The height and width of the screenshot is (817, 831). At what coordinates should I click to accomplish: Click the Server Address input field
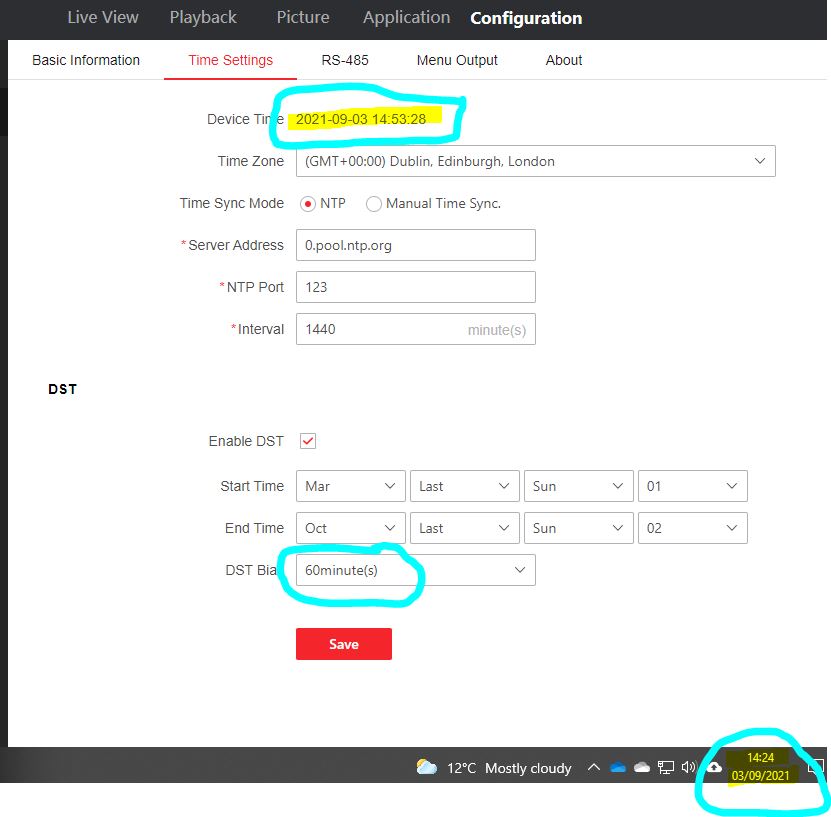coord(415,245)
